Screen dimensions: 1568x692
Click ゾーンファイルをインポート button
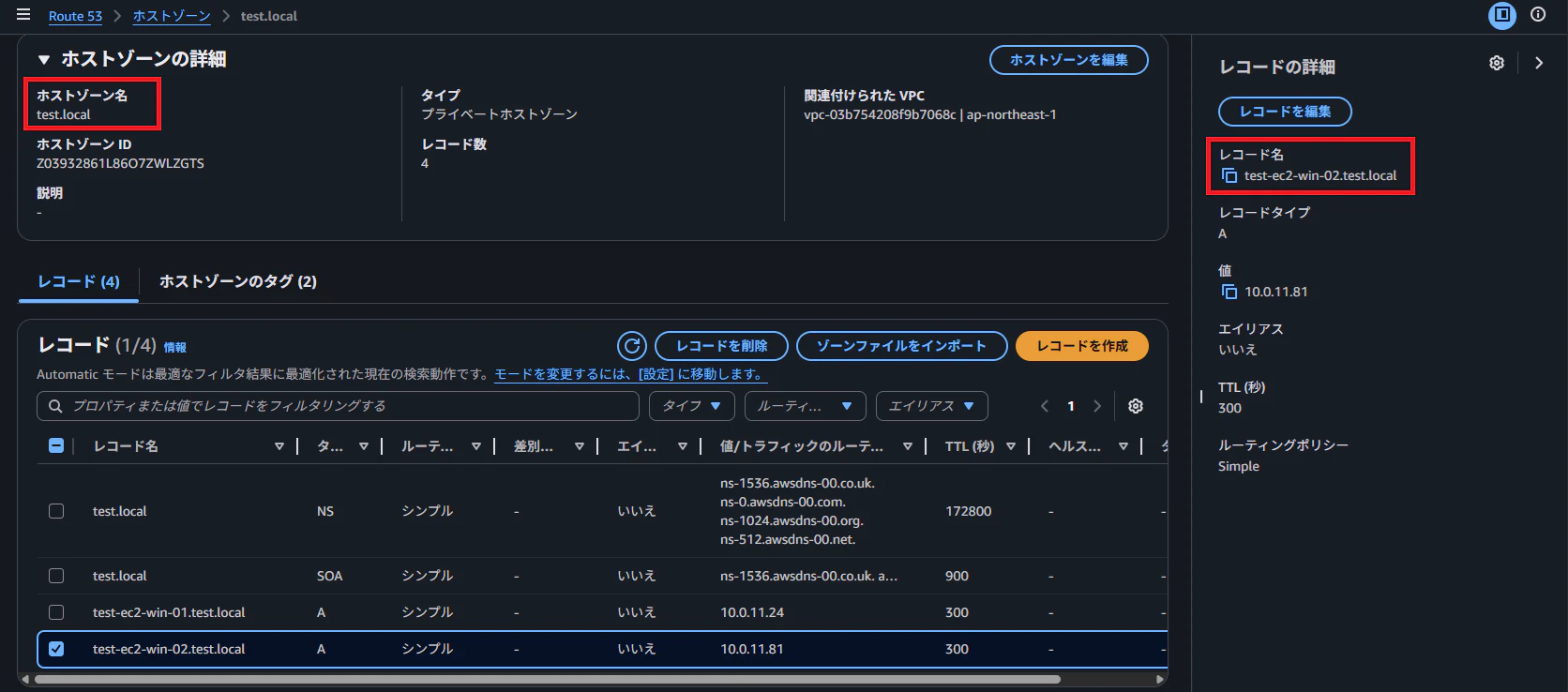(901, 346)
